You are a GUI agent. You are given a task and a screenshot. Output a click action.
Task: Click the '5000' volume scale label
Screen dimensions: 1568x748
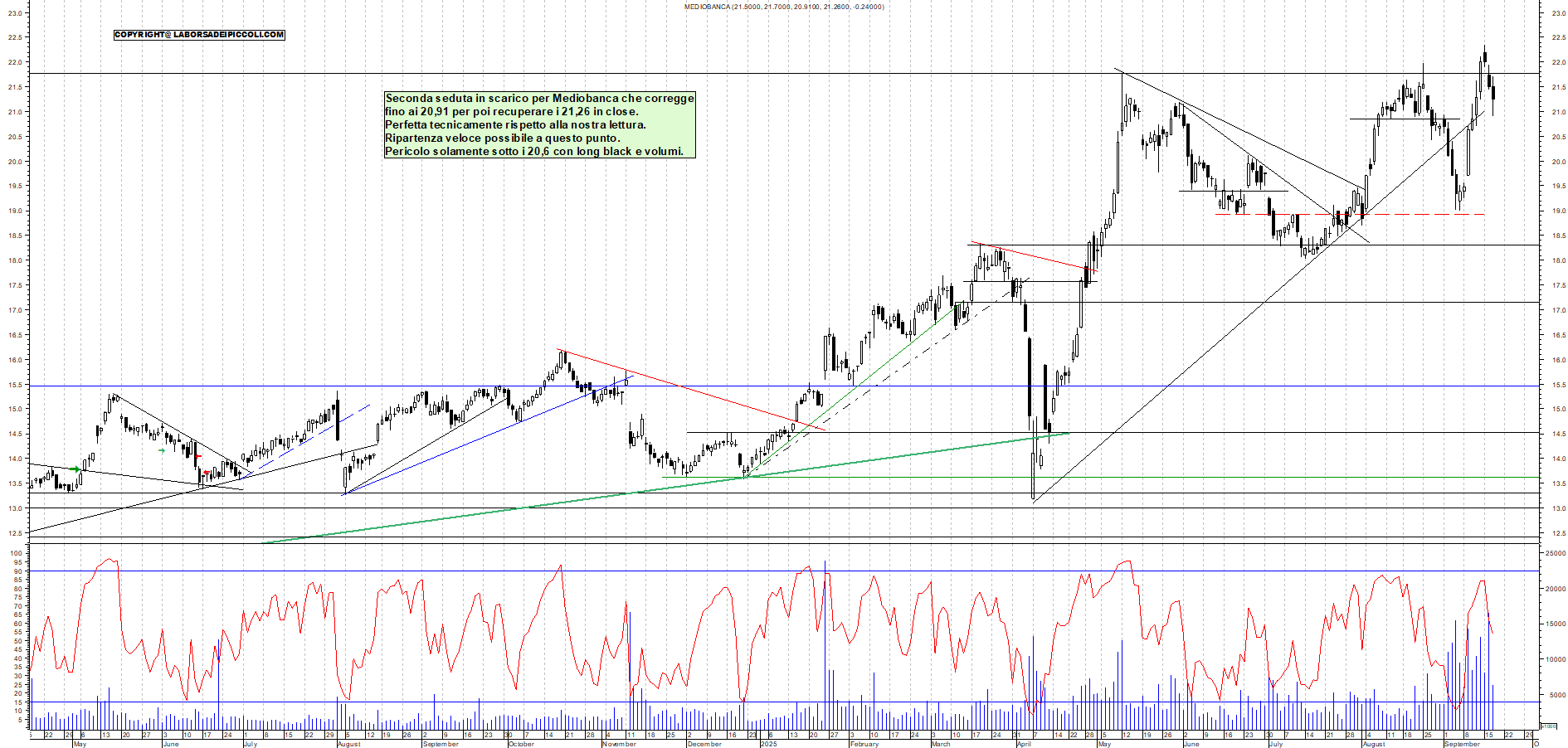pyautogui.click(x=1556, y=696)
